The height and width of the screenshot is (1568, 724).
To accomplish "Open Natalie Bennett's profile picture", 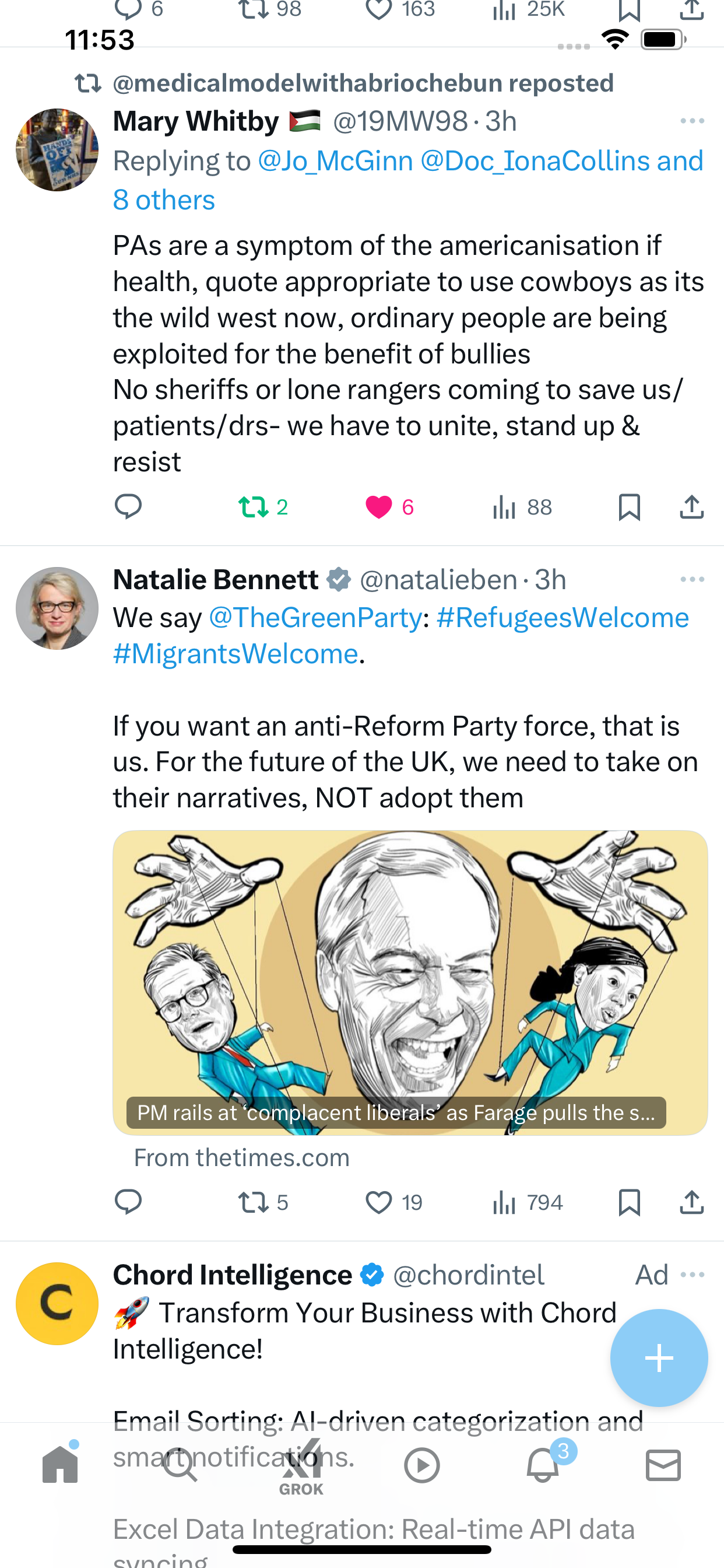I will pos(57,608).
